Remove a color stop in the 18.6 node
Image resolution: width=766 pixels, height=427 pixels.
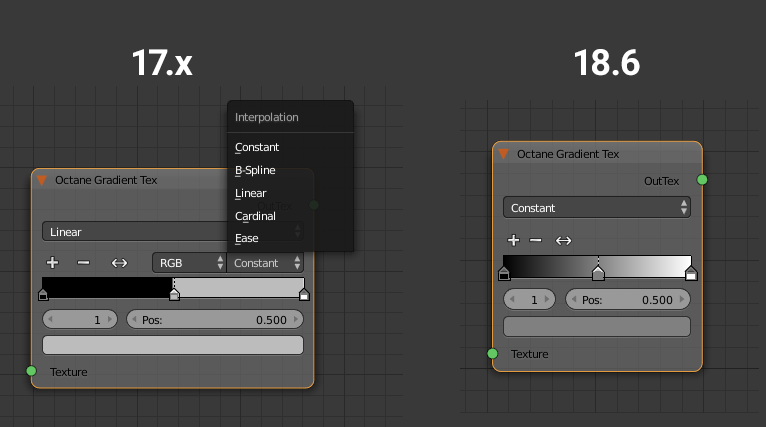pos(536,240)
